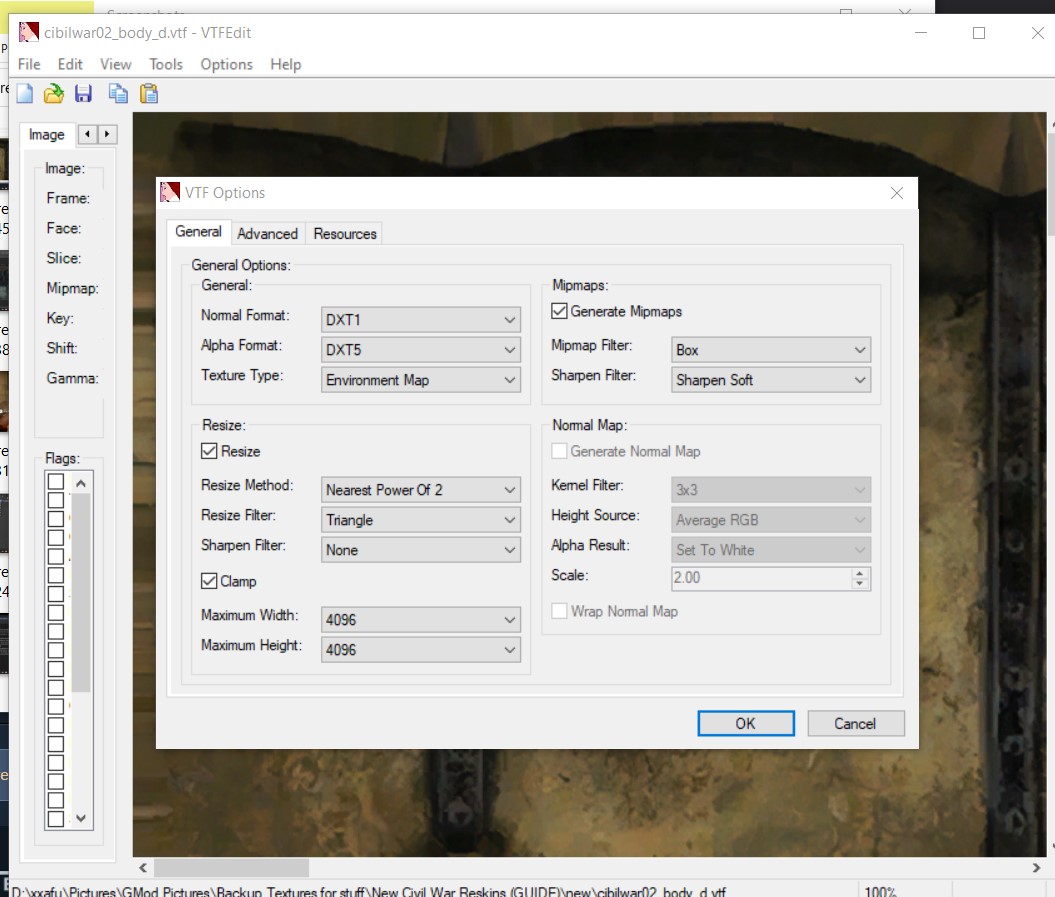Open the Resize Filter Triangle dropdown
The width and height of the screenshot is (1055, 897).
421,520
